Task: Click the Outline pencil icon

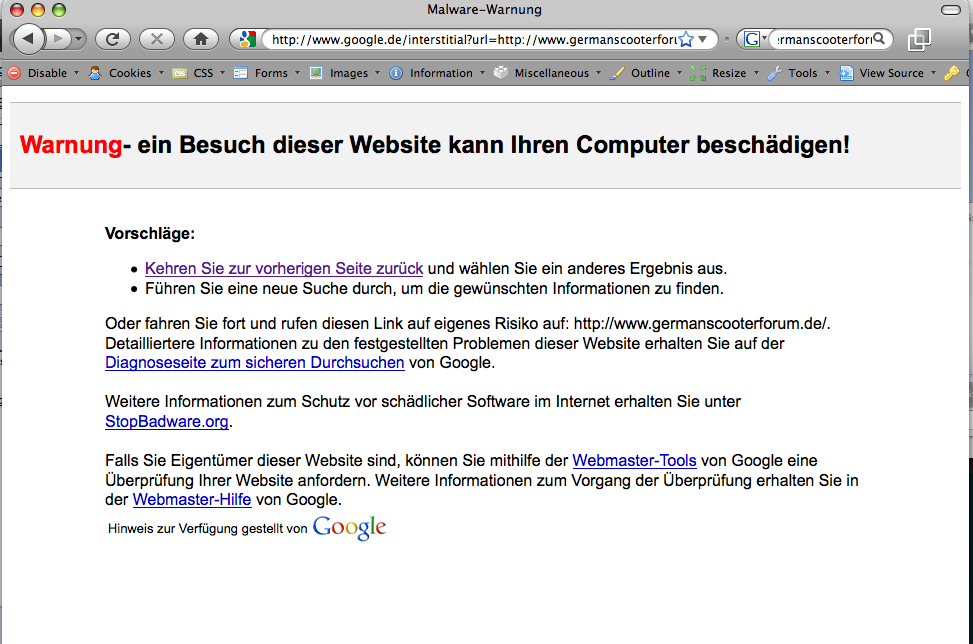Action: click(x=617, y=73)
